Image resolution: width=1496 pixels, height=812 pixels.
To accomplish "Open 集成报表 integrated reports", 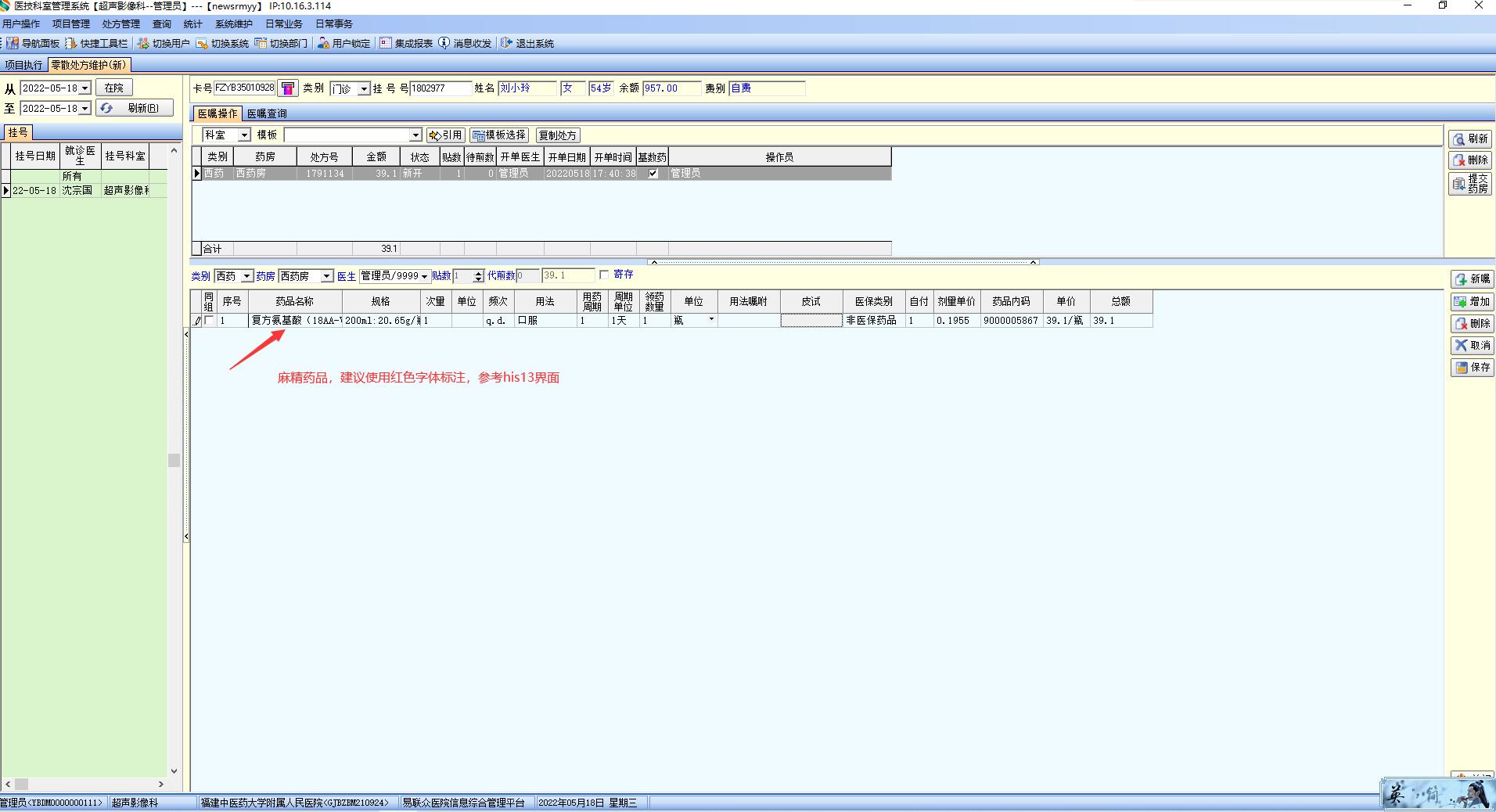I will point(406,43).
